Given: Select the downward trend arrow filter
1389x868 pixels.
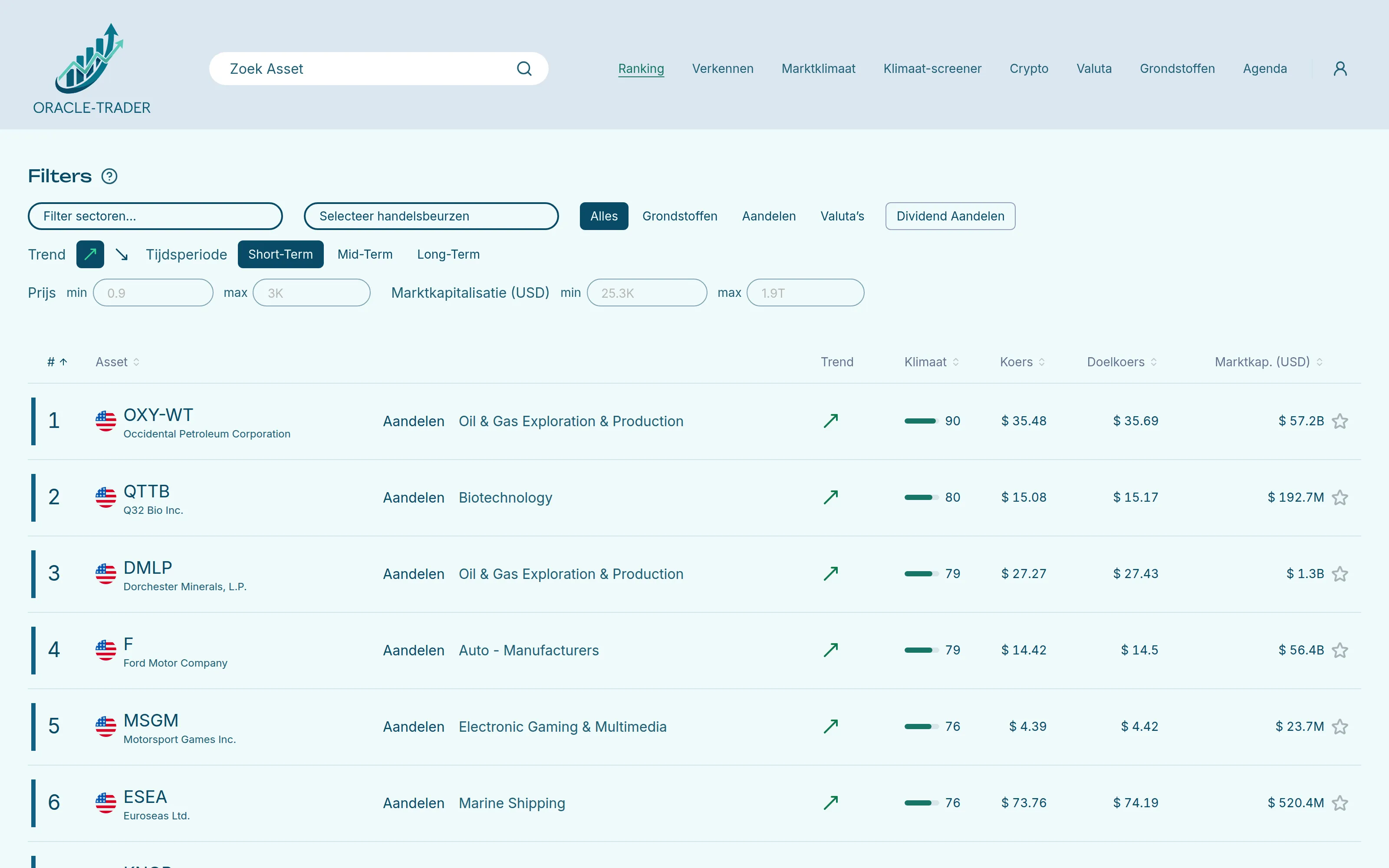Looking at the screenshot, I should point(121,254).
